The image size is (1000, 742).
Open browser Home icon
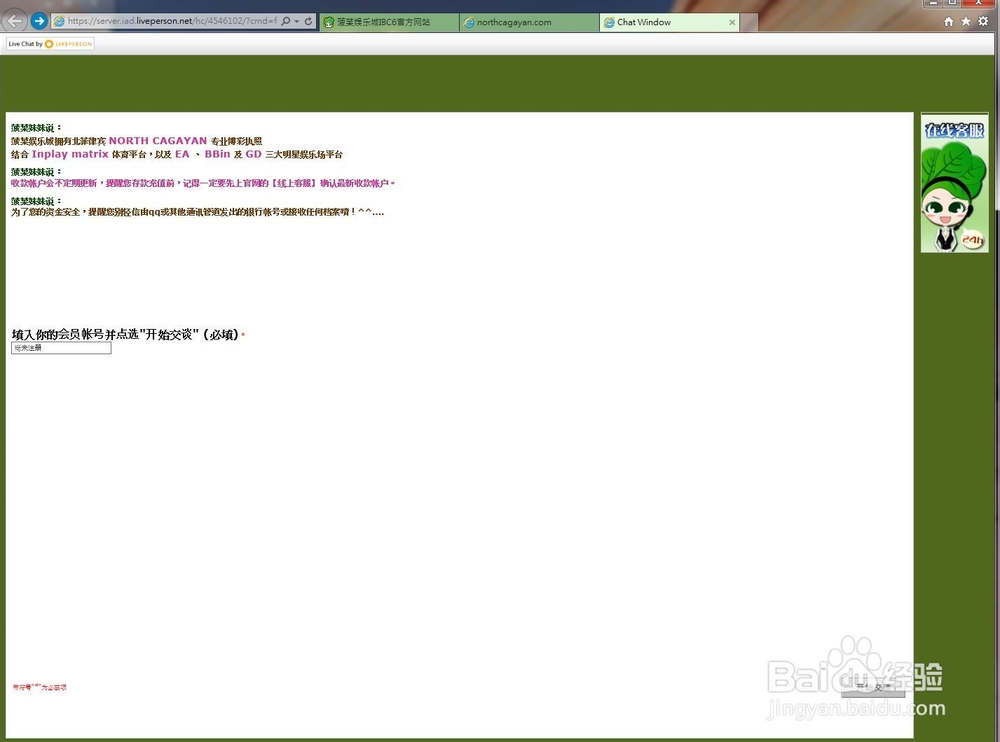[948, 22]
